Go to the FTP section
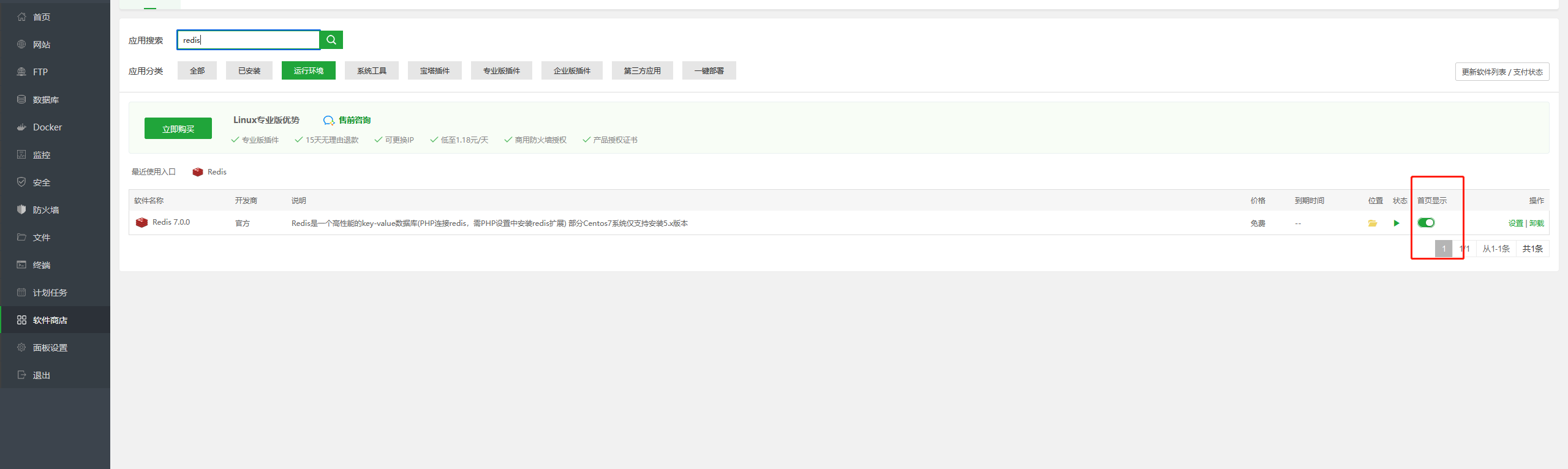The image size is (1568, 469). [x=55, y=72]
